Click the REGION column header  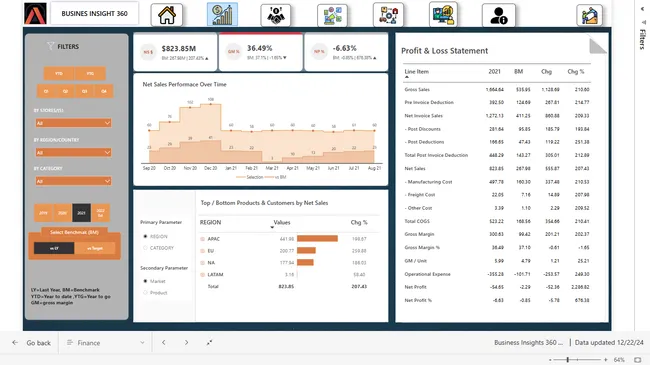tap(210, 222)
